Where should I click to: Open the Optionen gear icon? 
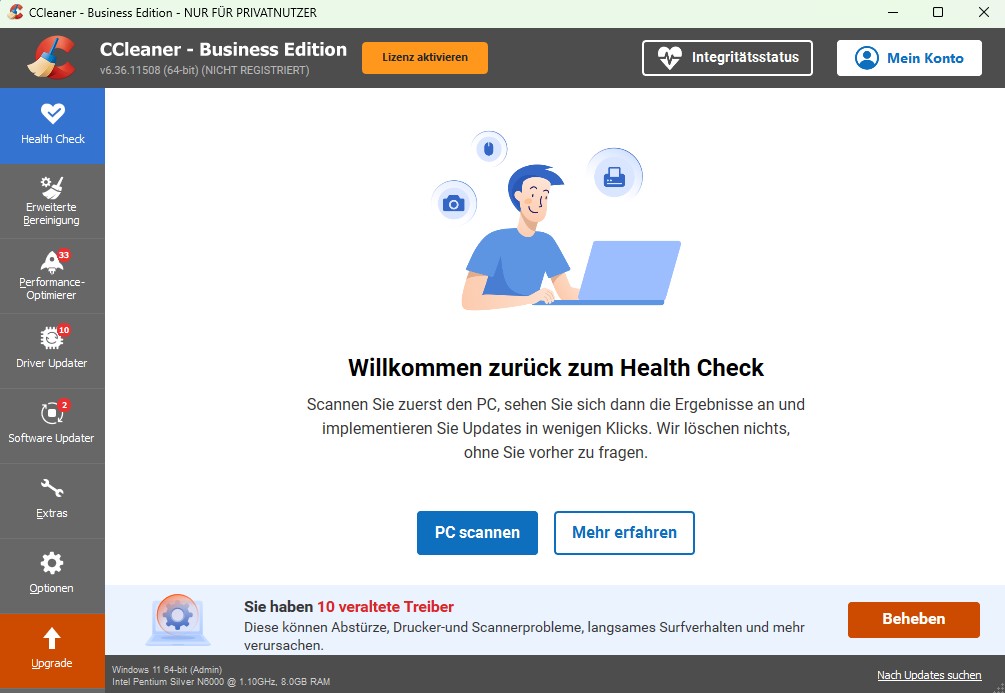(52, 563)
